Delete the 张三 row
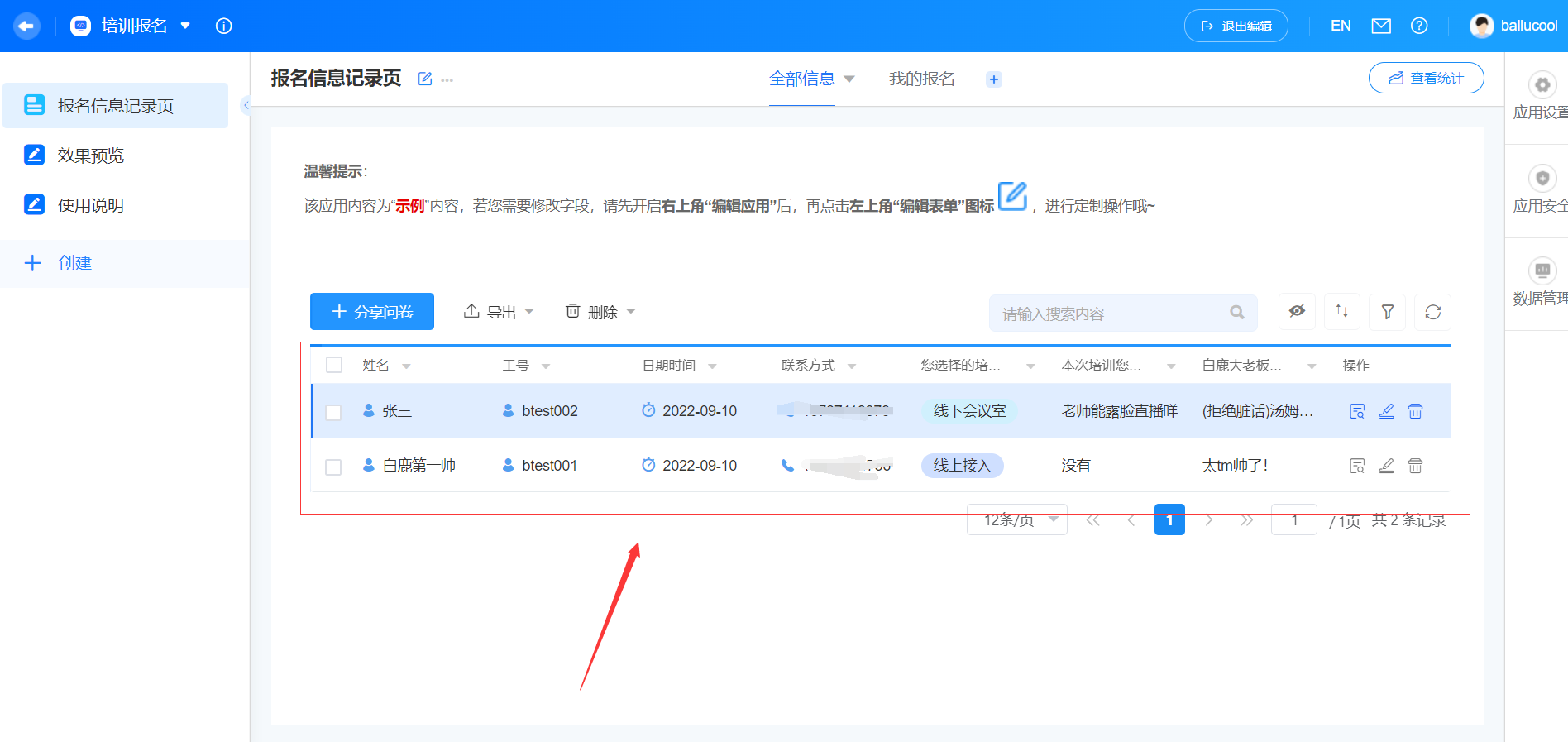 pos(1416,411)
